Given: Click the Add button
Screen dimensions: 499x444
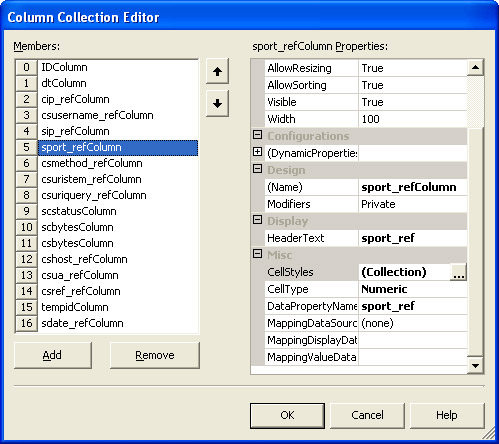Looking at the screenshot, I should (53, 355).
